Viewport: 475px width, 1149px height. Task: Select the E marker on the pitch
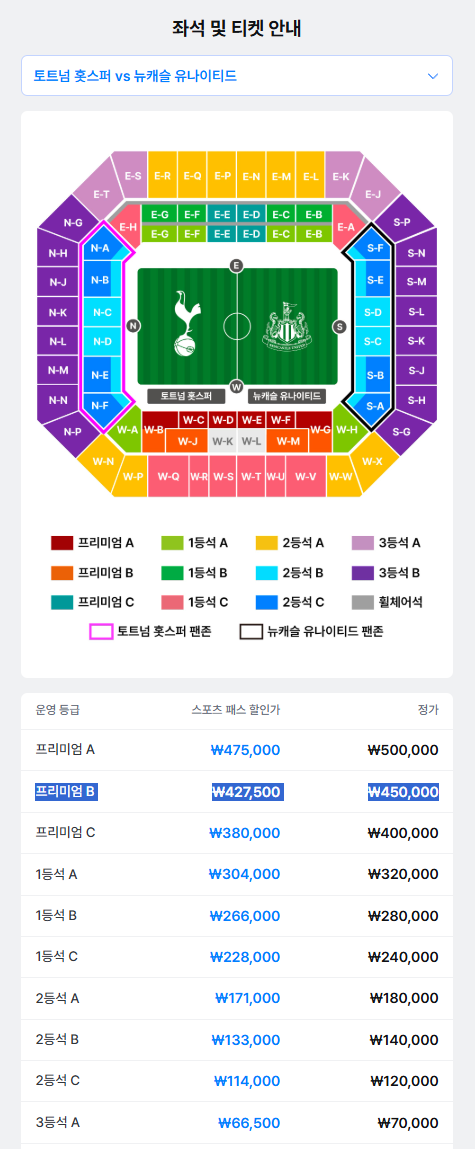[x=236, y=265]
